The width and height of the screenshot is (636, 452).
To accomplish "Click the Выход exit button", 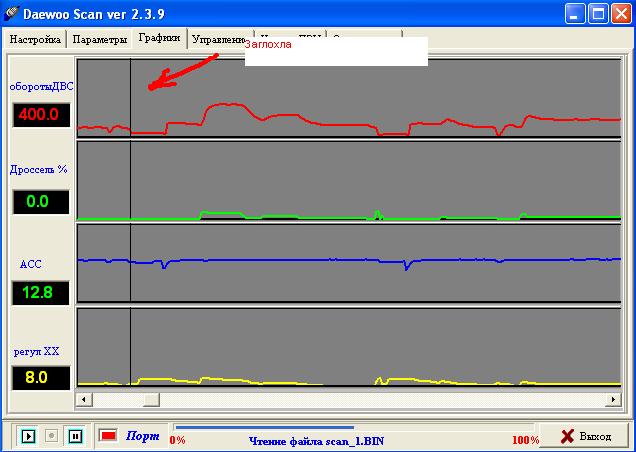I will tap(584, 436).
